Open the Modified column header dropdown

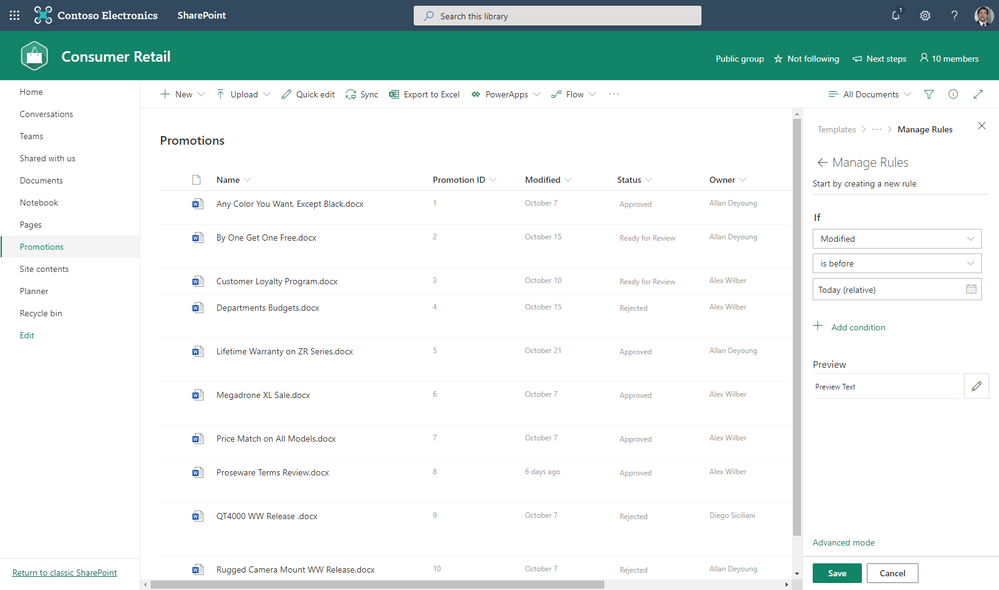point(568,180)
